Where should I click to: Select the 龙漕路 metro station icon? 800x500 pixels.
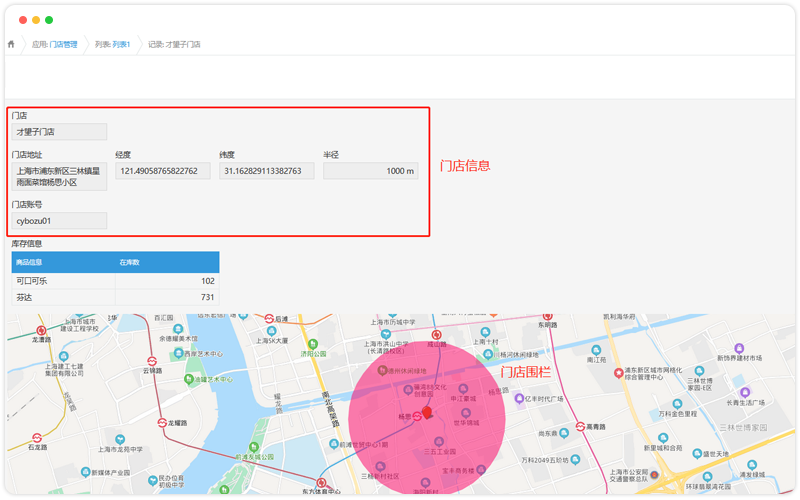pyautogui.click(x=41, y=329)
